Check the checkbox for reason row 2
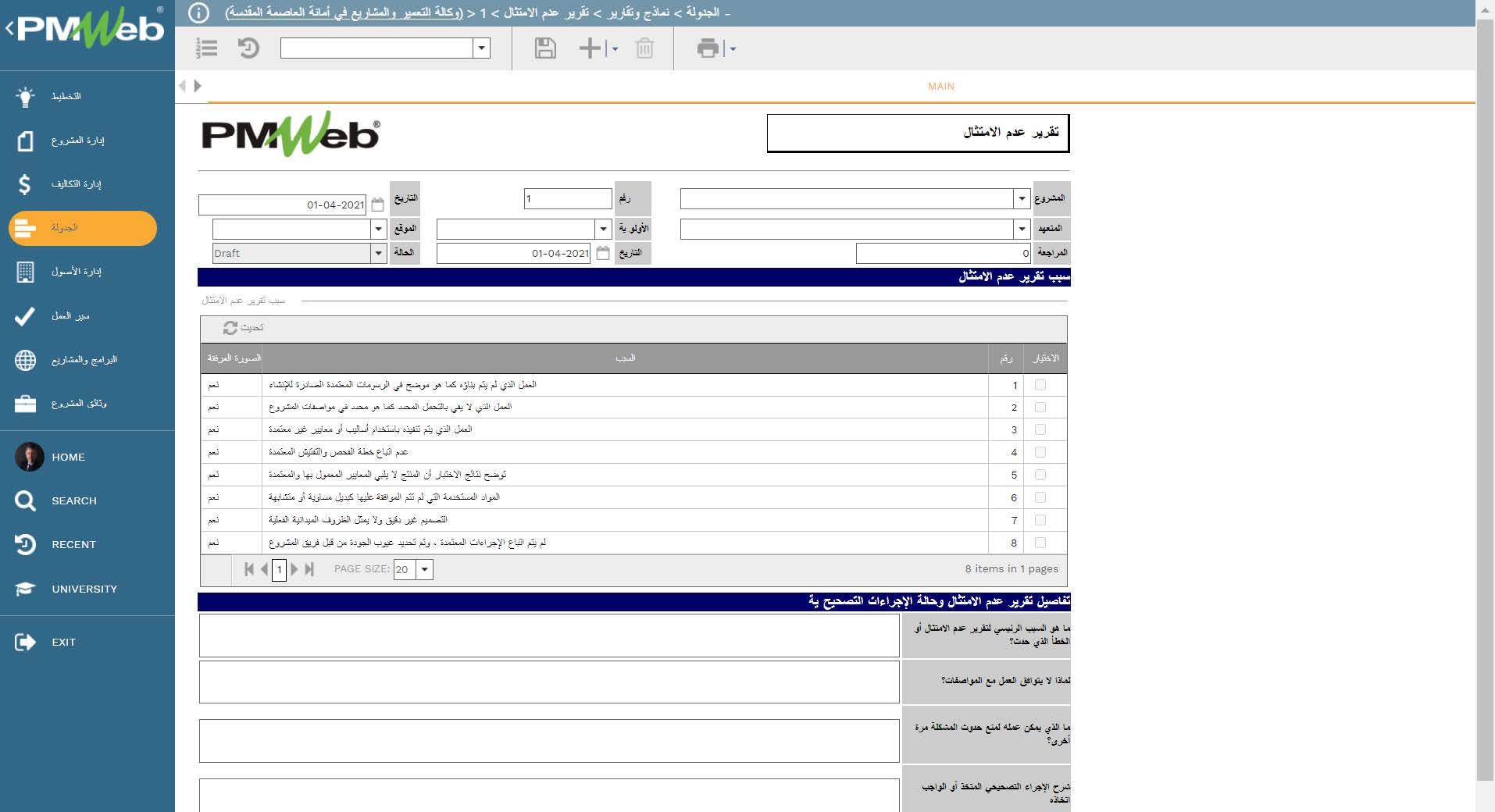Image resolution: width=1495 pixels, height=812 pixels. (x=1040, y=408)
